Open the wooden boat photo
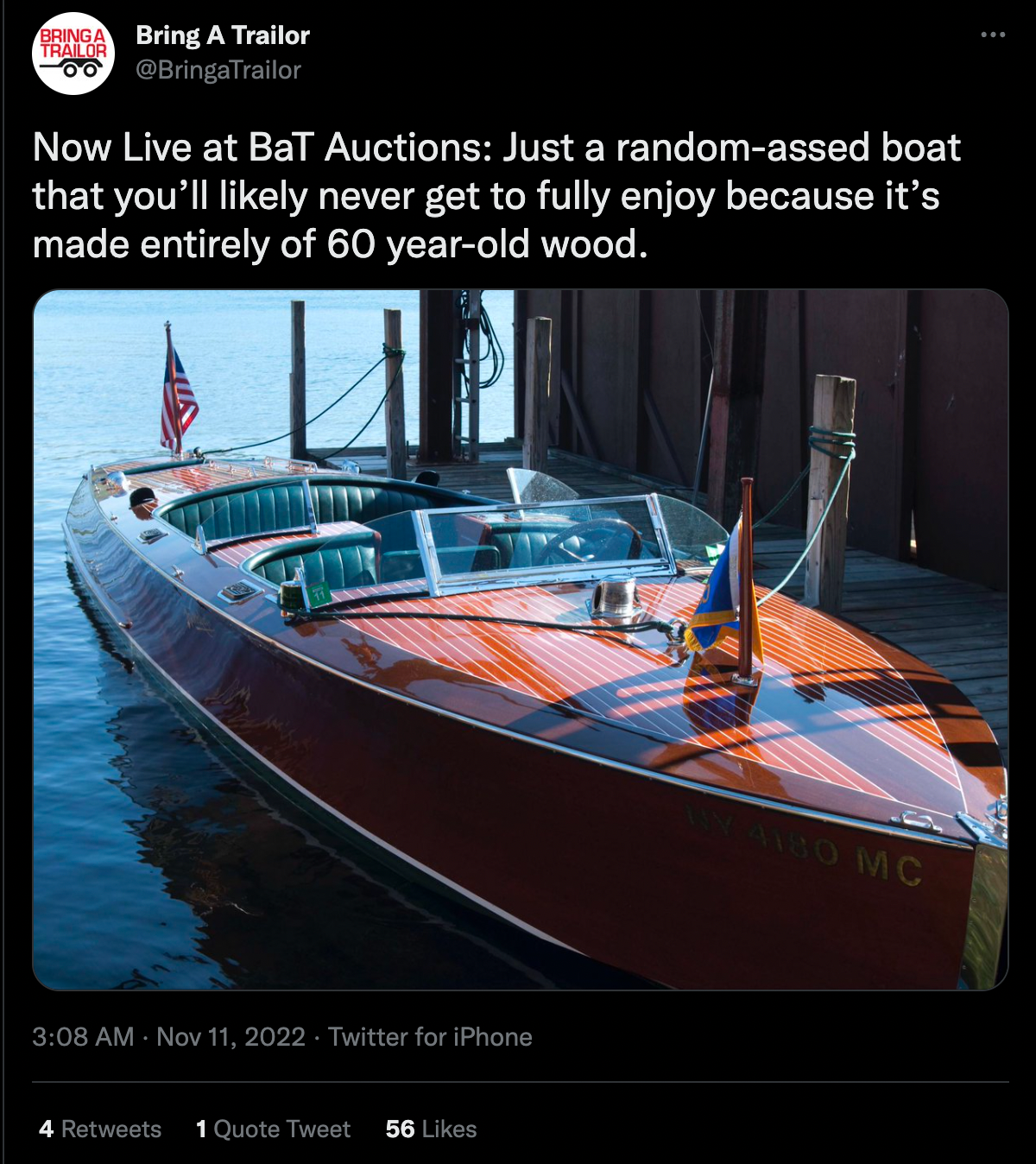Image resolution: width=1036 pixels, height=1164 pixels. [x=521, y=640]
